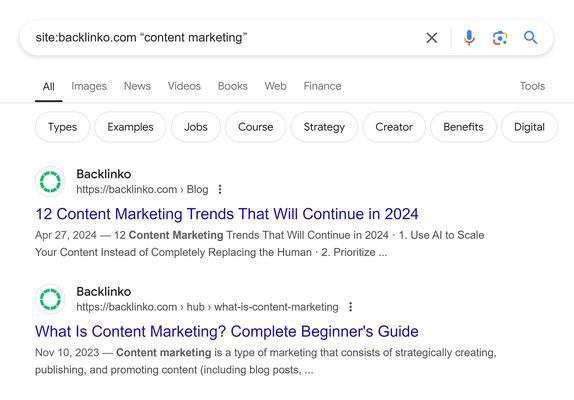
Task: Open three-dot menu for what-is-content-marketing result
Action: click(x=350, y=307)
